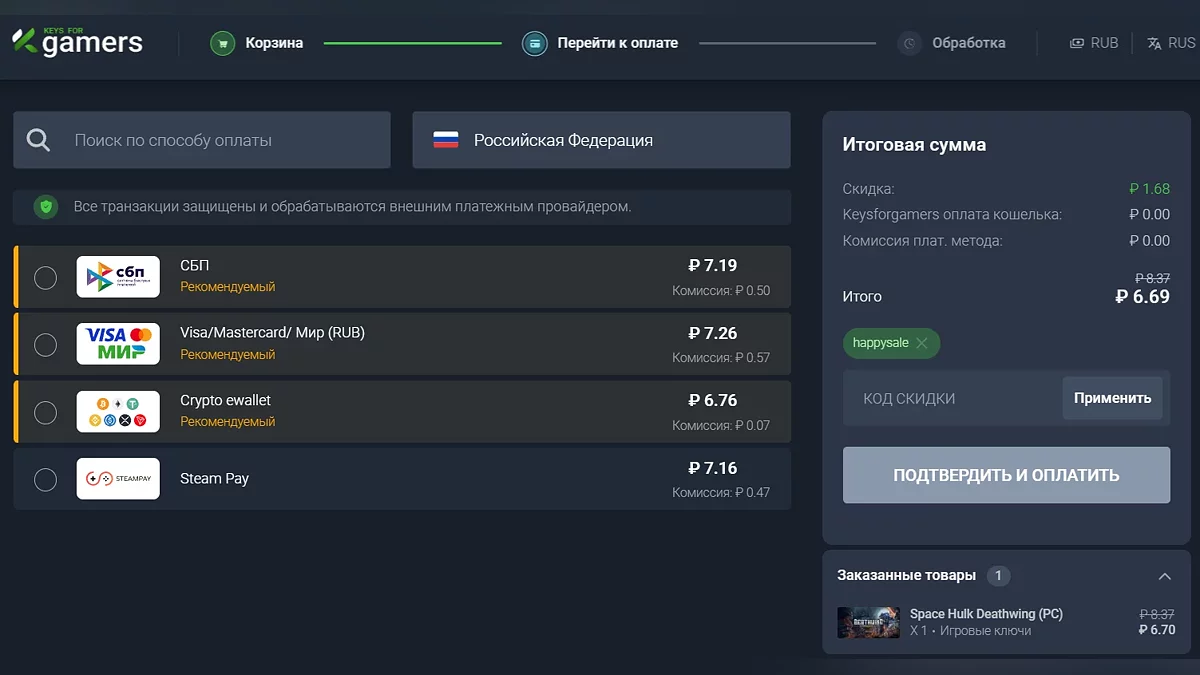Collapse the Заказанные товары section
Image resolution: width=1200 pixels, height=675 pixels.
tap(1164, 576)
